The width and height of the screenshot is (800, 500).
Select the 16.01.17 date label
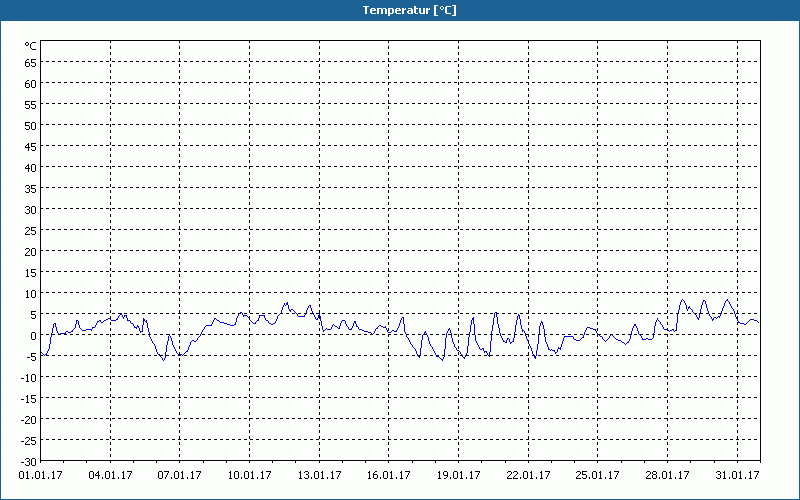[x=388, y=476]
